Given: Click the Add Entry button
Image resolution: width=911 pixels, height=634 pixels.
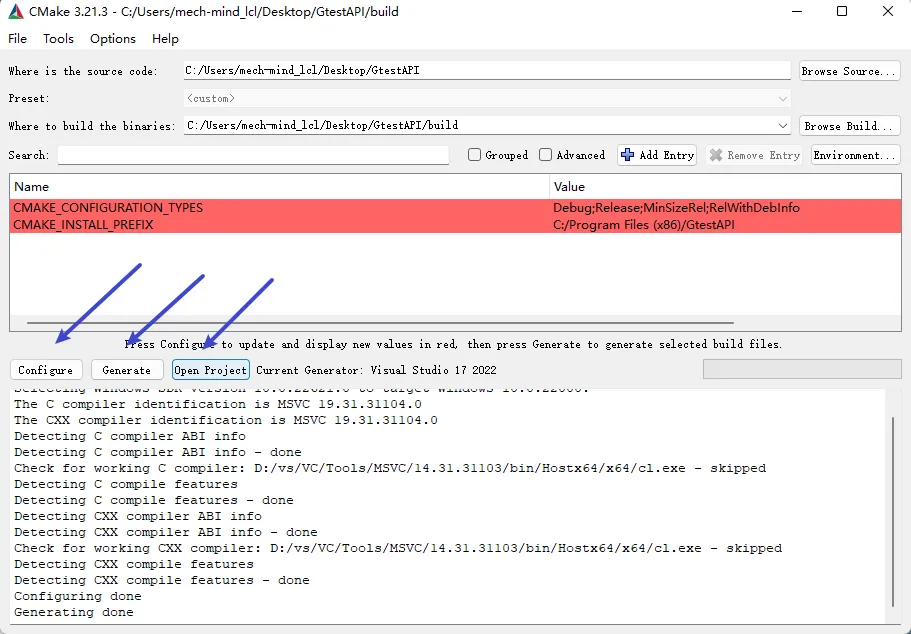Looking at the screenshot, I should pyautogui.click(x=657, y=155).
